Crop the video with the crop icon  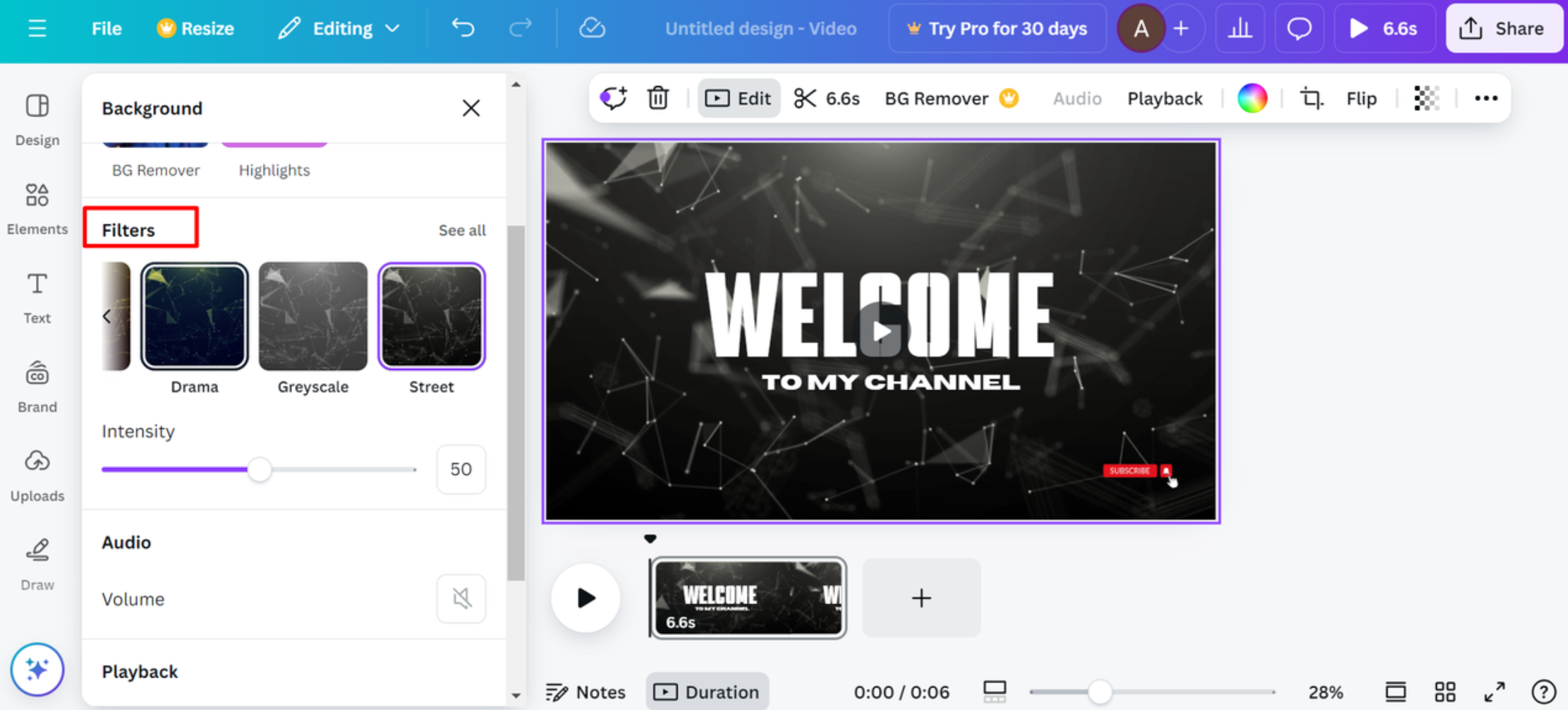click(1311, 98)
